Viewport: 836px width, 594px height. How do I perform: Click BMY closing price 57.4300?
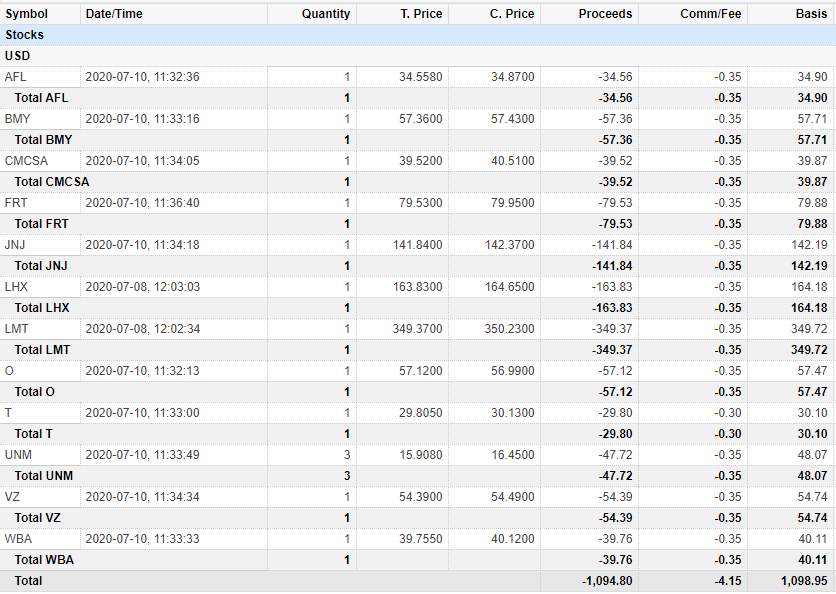pos(512,119)
